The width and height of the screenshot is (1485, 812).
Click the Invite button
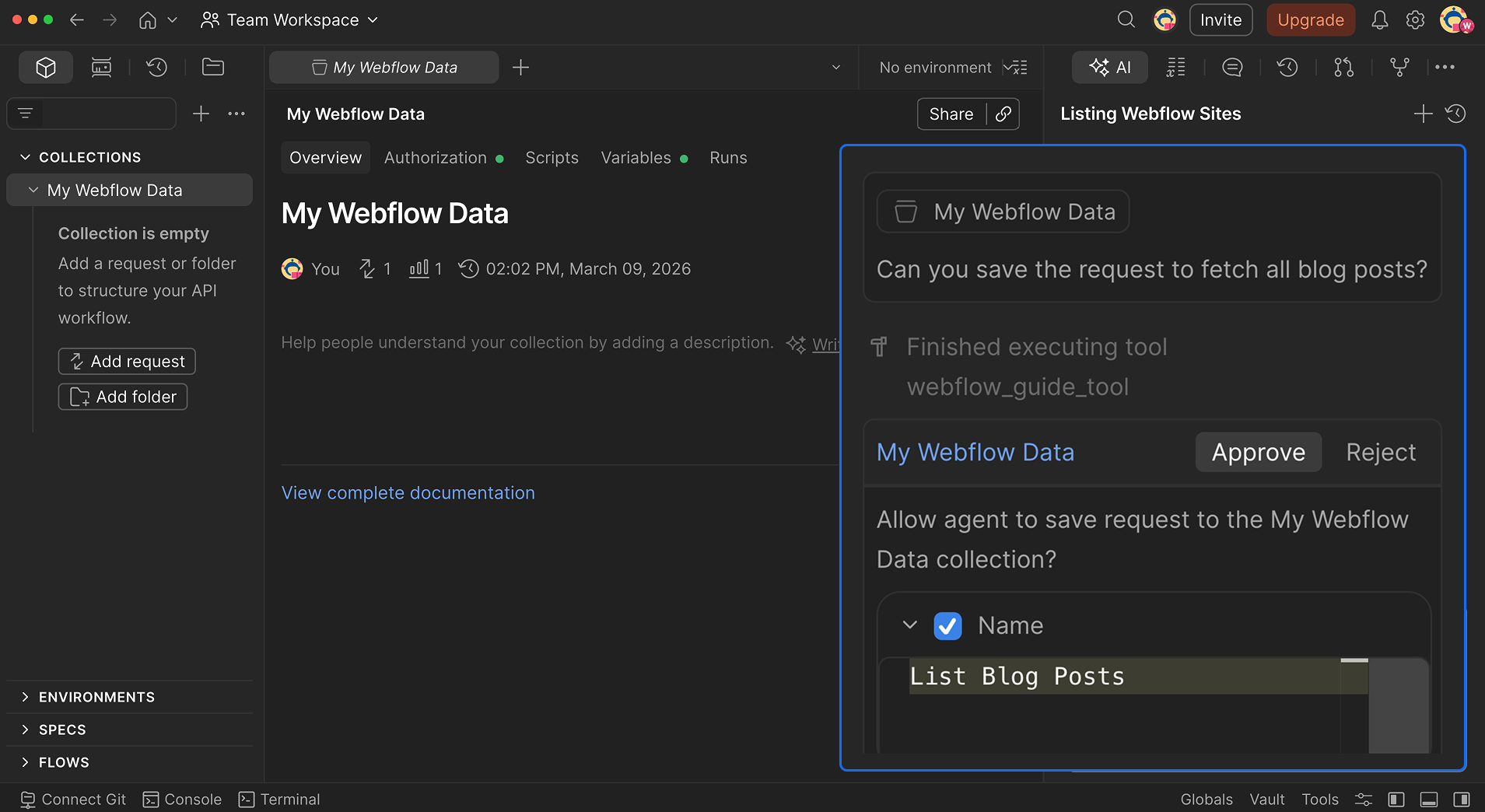tap(1221, 20)
